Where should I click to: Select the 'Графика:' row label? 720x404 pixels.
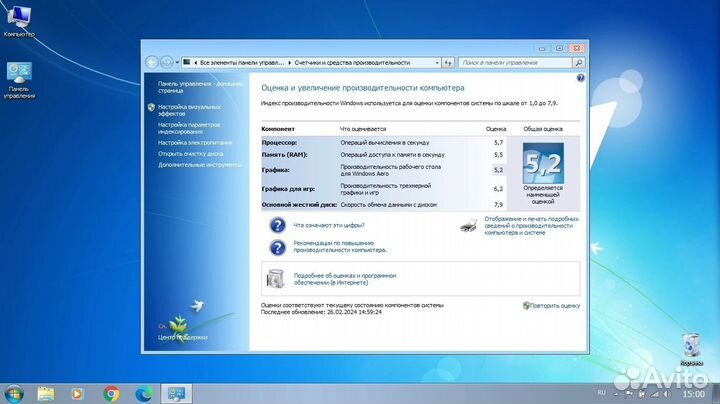276,170
